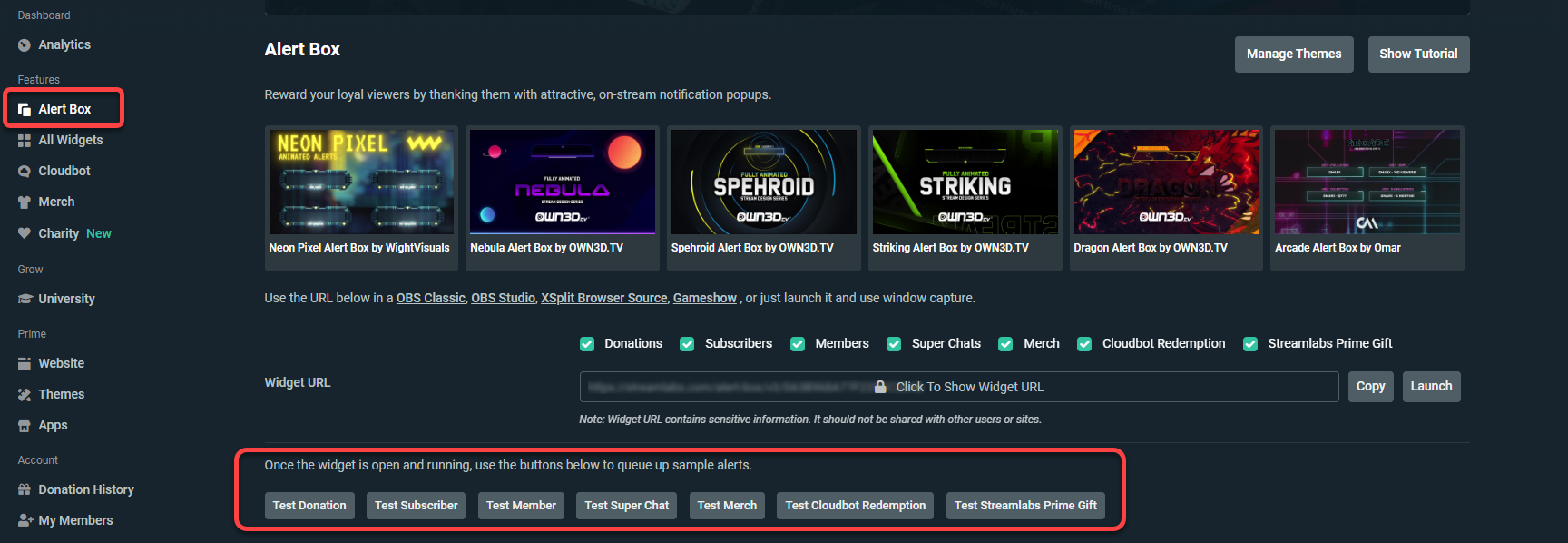This screenshot has width=1568, height=543.
Task: Click the Cloudbot chat icon
Action: 24,172
